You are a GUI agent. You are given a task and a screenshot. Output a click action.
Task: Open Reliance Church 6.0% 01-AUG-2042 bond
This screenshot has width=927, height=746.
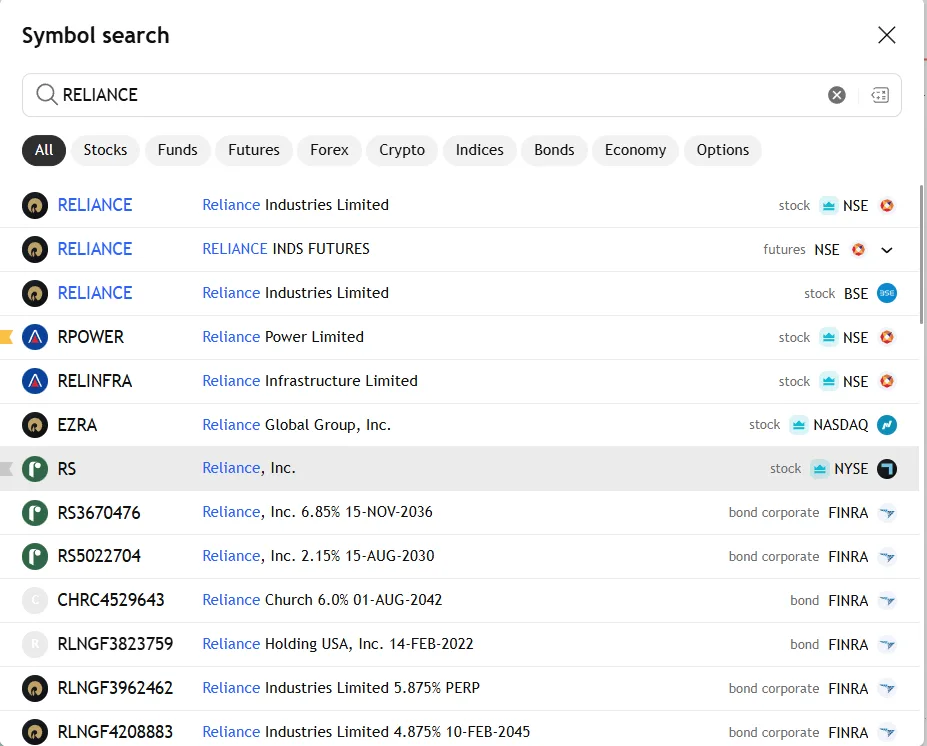(x=459, y=601)
